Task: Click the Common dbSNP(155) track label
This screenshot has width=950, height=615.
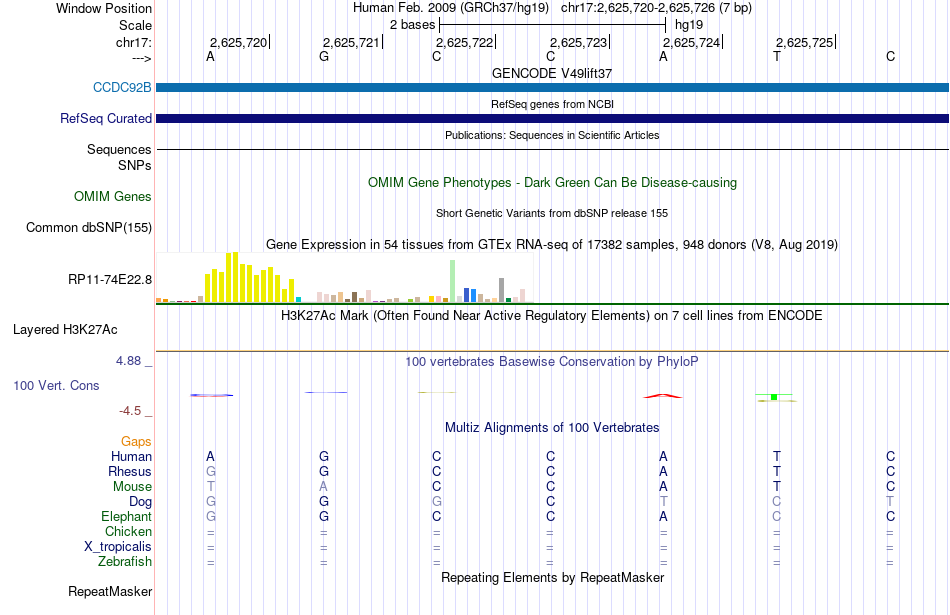Action: point(89,227)
